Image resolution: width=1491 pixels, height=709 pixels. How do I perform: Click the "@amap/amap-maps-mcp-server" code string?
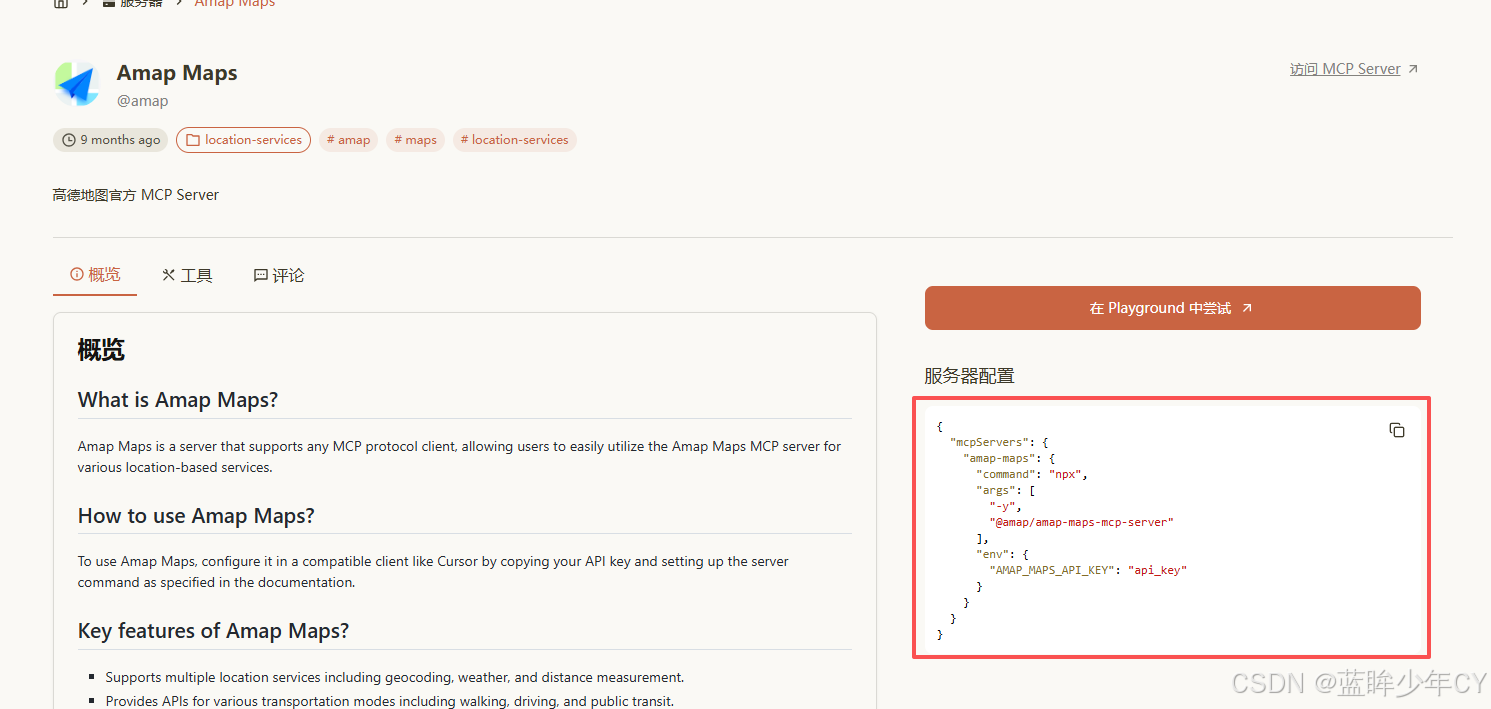(1081, 522)
